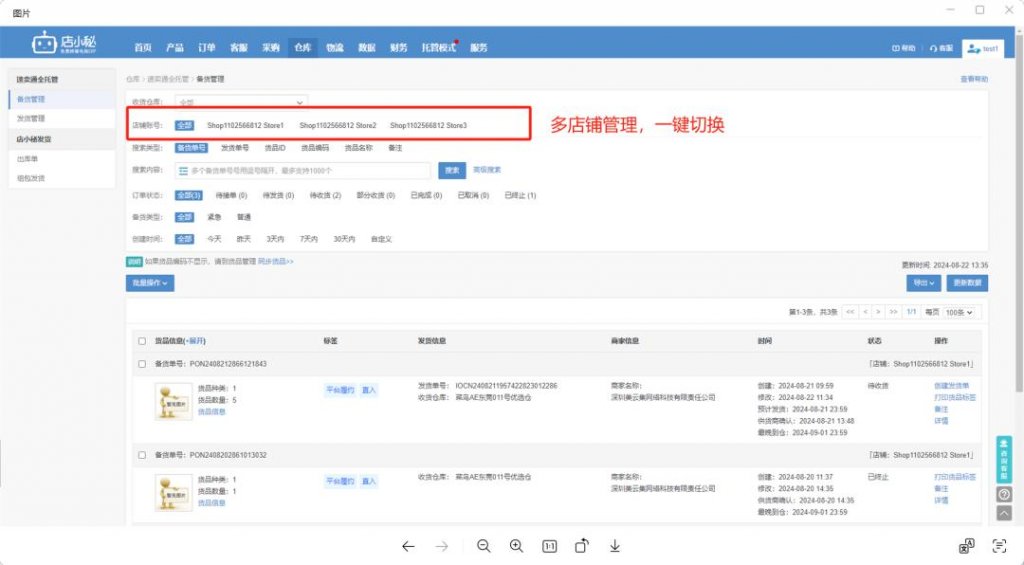Show actual size with the 1:1 icon
The width and height of the screenshot is (1024, 565).
[x=550, y=546]
